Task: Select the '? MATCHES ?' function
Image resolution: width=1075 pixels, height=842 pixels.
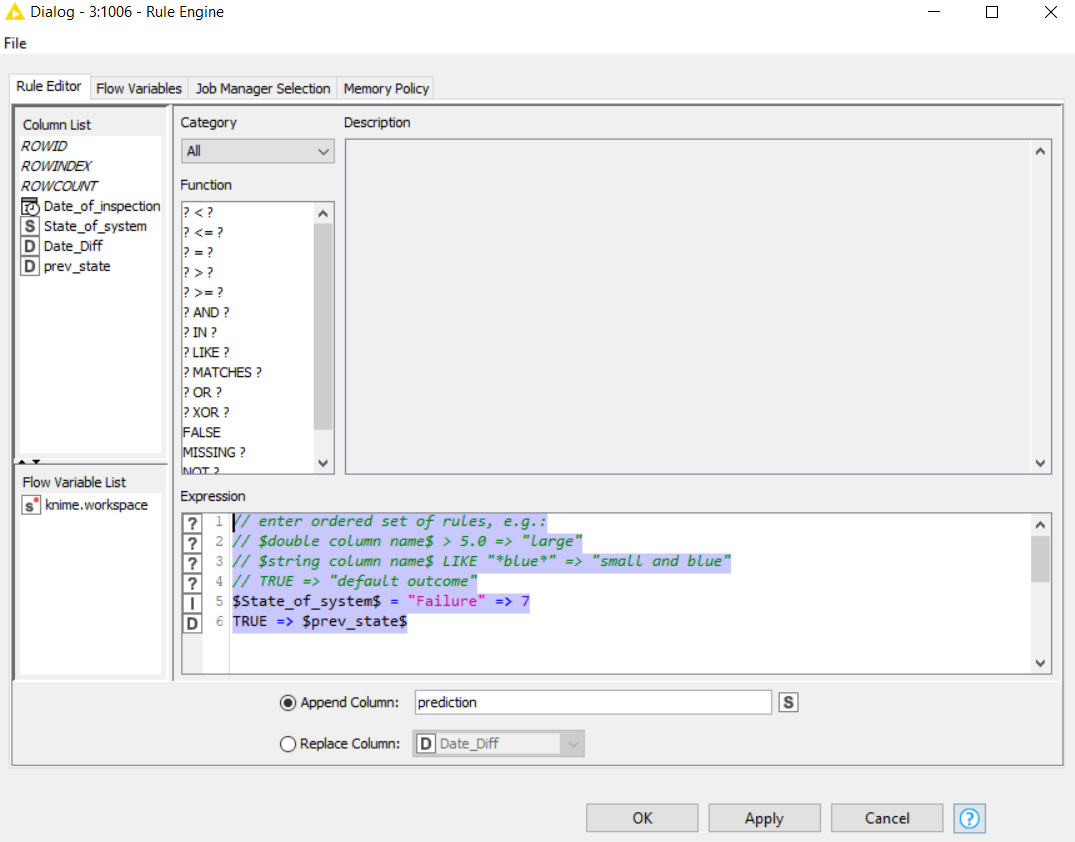Action: [x=222, y=372]
